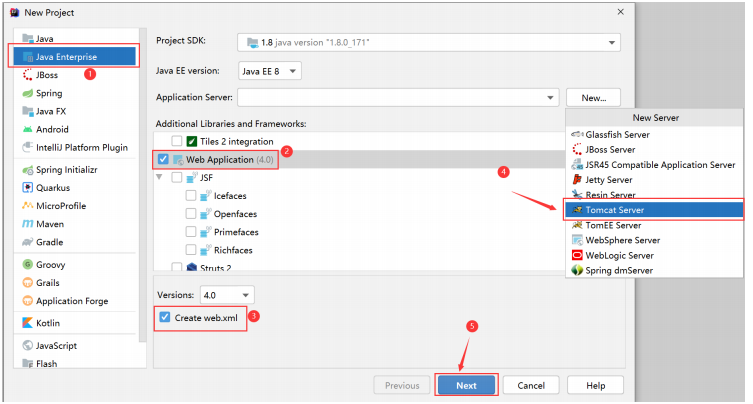Screen dimensions: 753x404
Task: Click the Kotlin icon
Action: tap(27, 323)
